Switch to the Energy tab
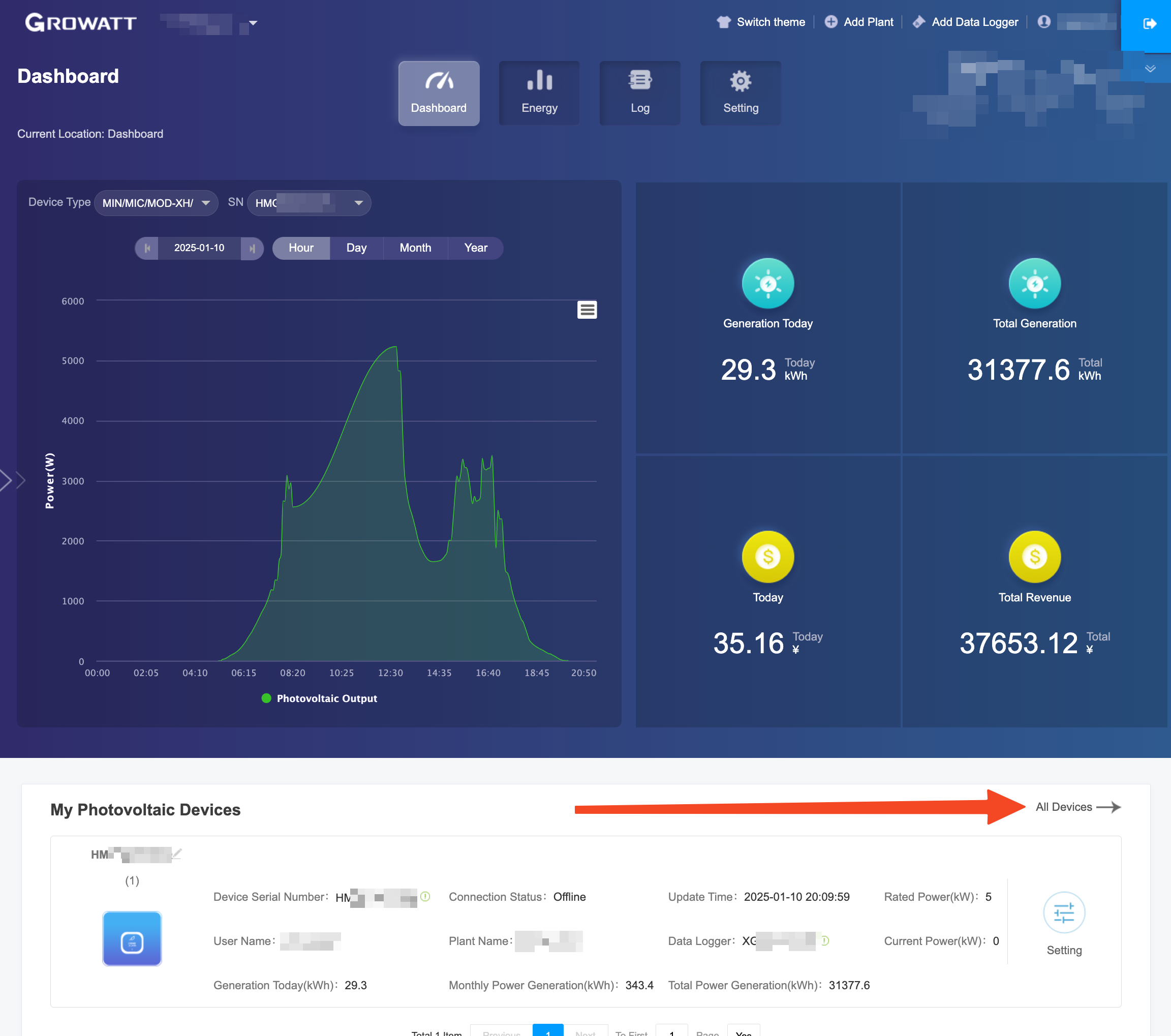Viewport: 1171px width, 1036px height. (x=539, y=93)
